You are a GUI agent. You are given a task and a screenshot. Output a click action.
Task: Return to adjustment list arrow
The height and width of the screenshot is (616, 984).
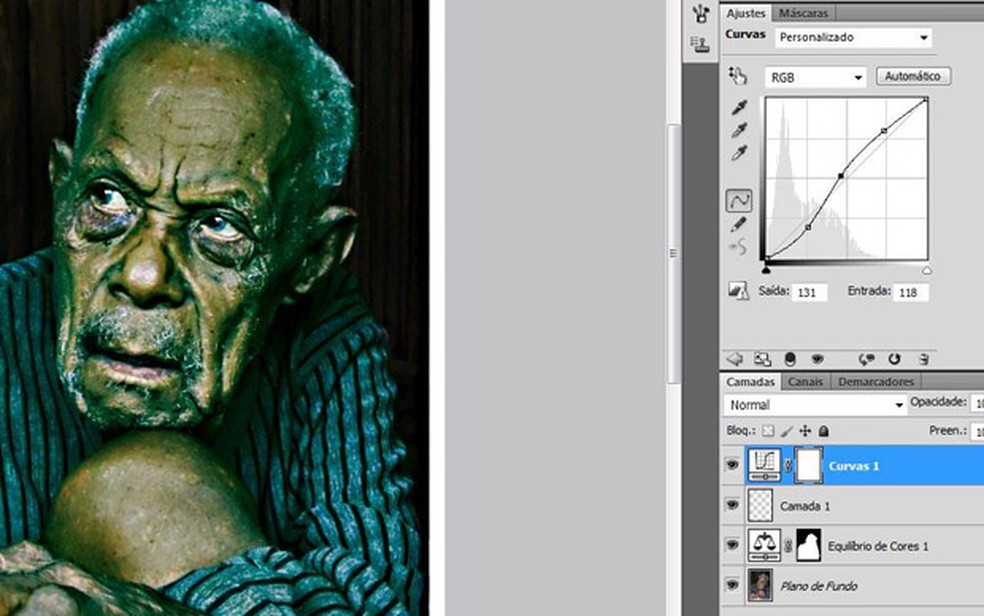click(734, 359)
